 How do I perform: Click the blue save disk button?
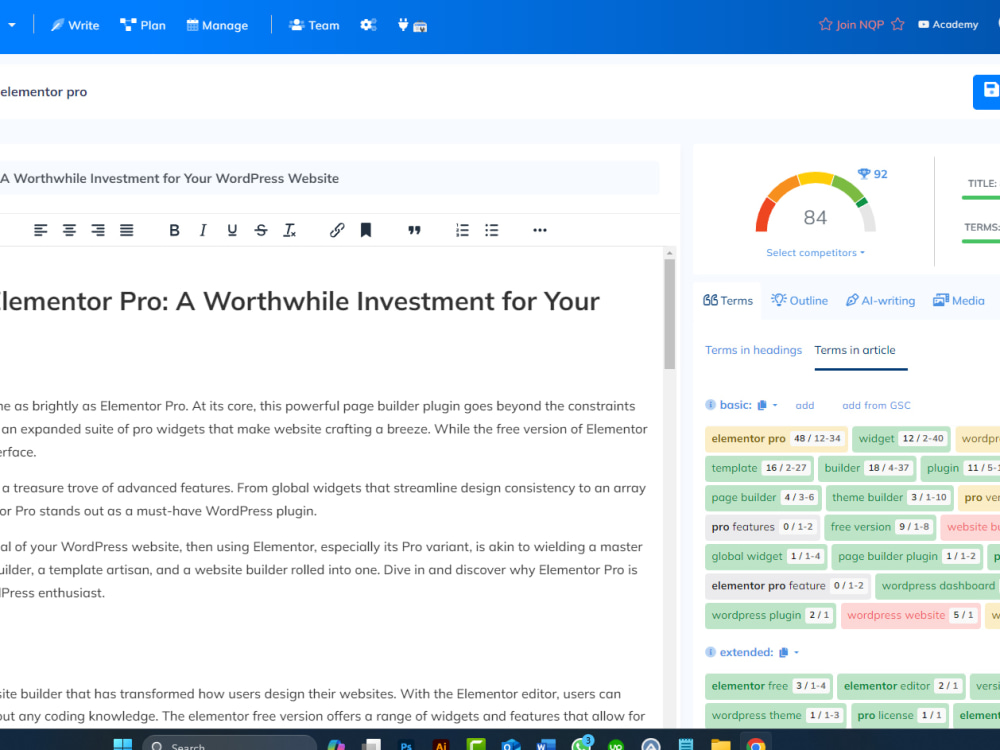987,92
